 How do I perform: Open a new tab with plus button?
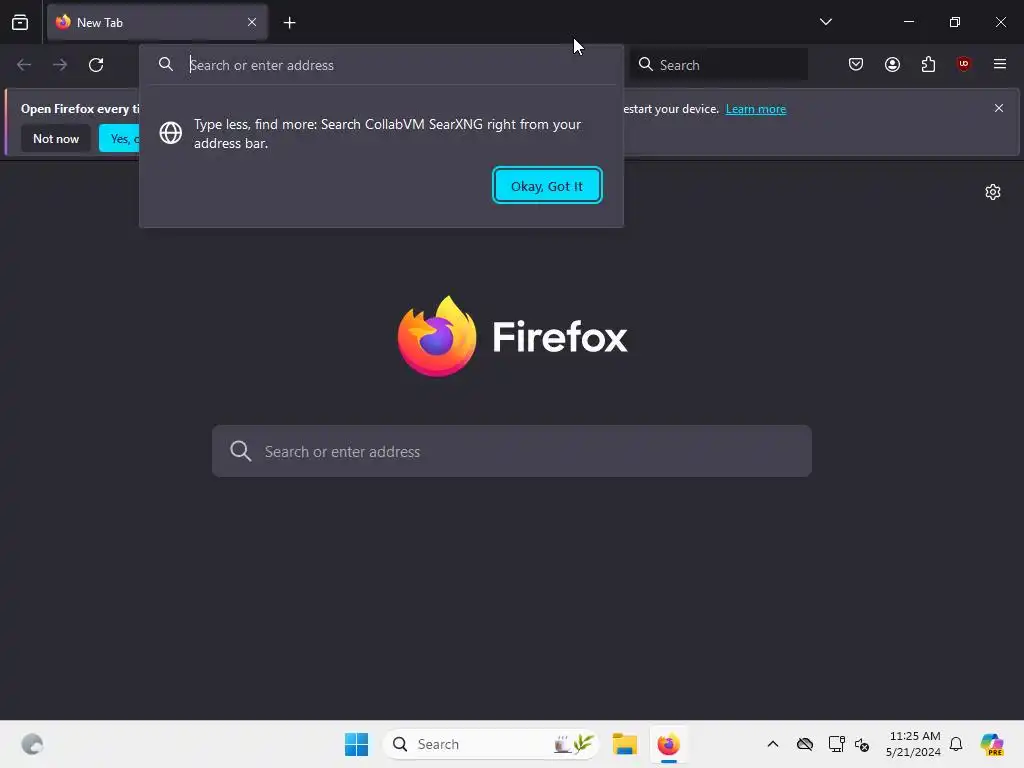tap(289, 23)
